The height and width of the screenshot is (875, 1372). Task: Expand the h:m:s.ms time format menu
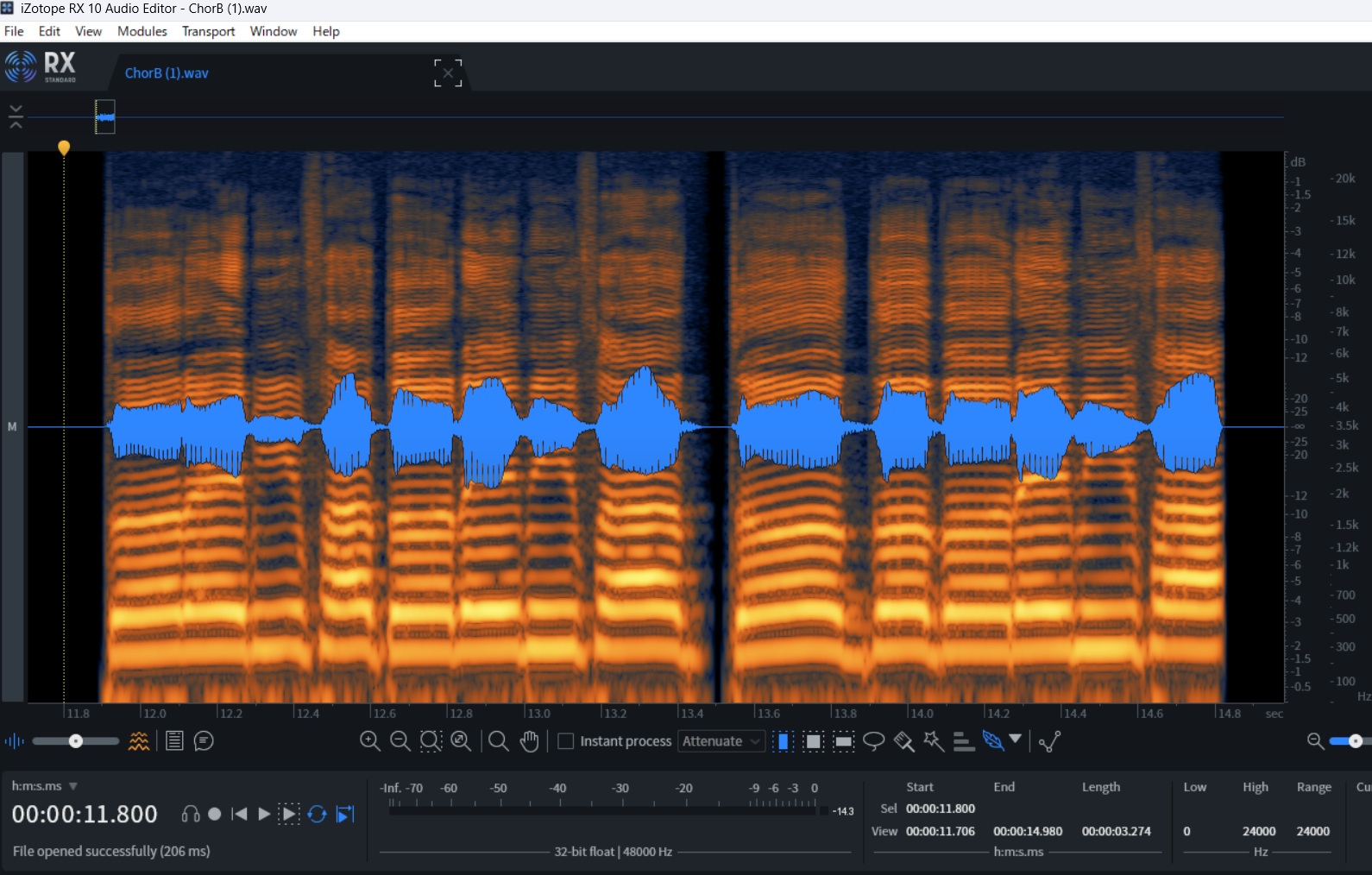(72, 786)
